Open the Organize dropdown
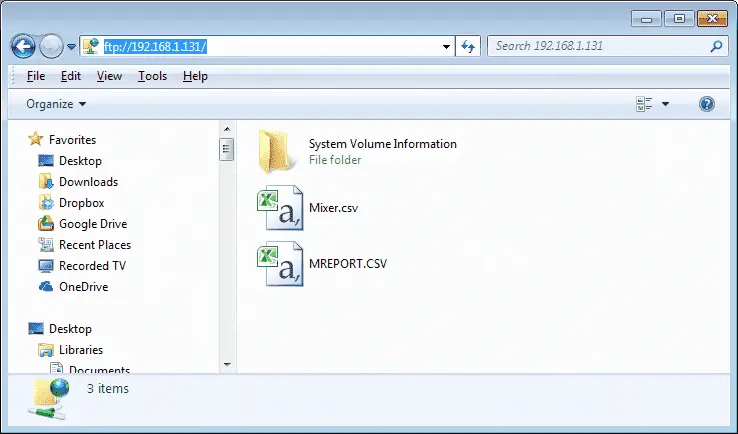738x434 pixels. (56, 104)
